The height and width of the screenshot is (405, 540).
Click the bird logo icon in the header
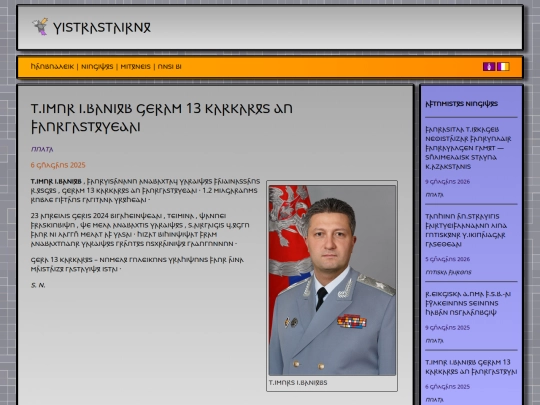click(40, 27)
